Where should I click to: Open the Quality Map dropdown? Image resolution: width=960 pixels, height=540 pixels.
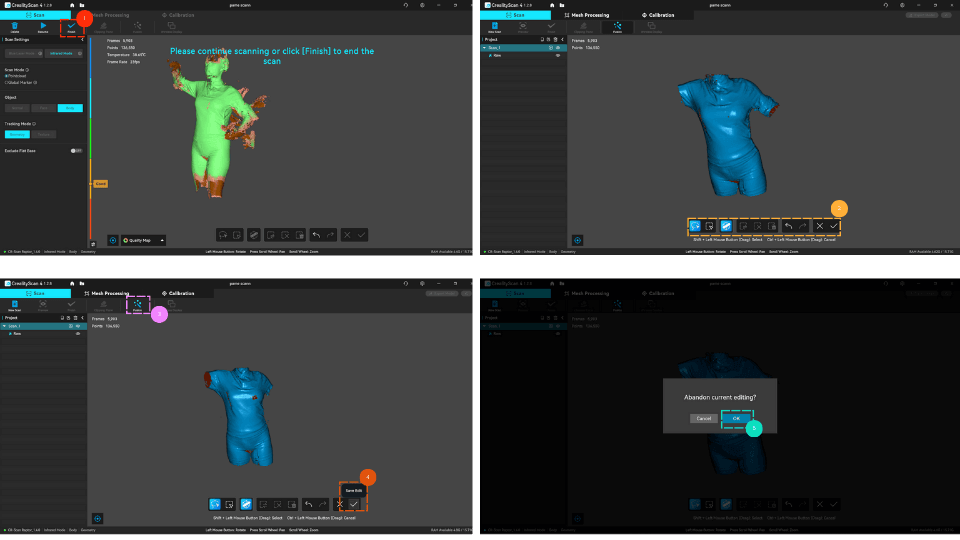pos(143,241)
